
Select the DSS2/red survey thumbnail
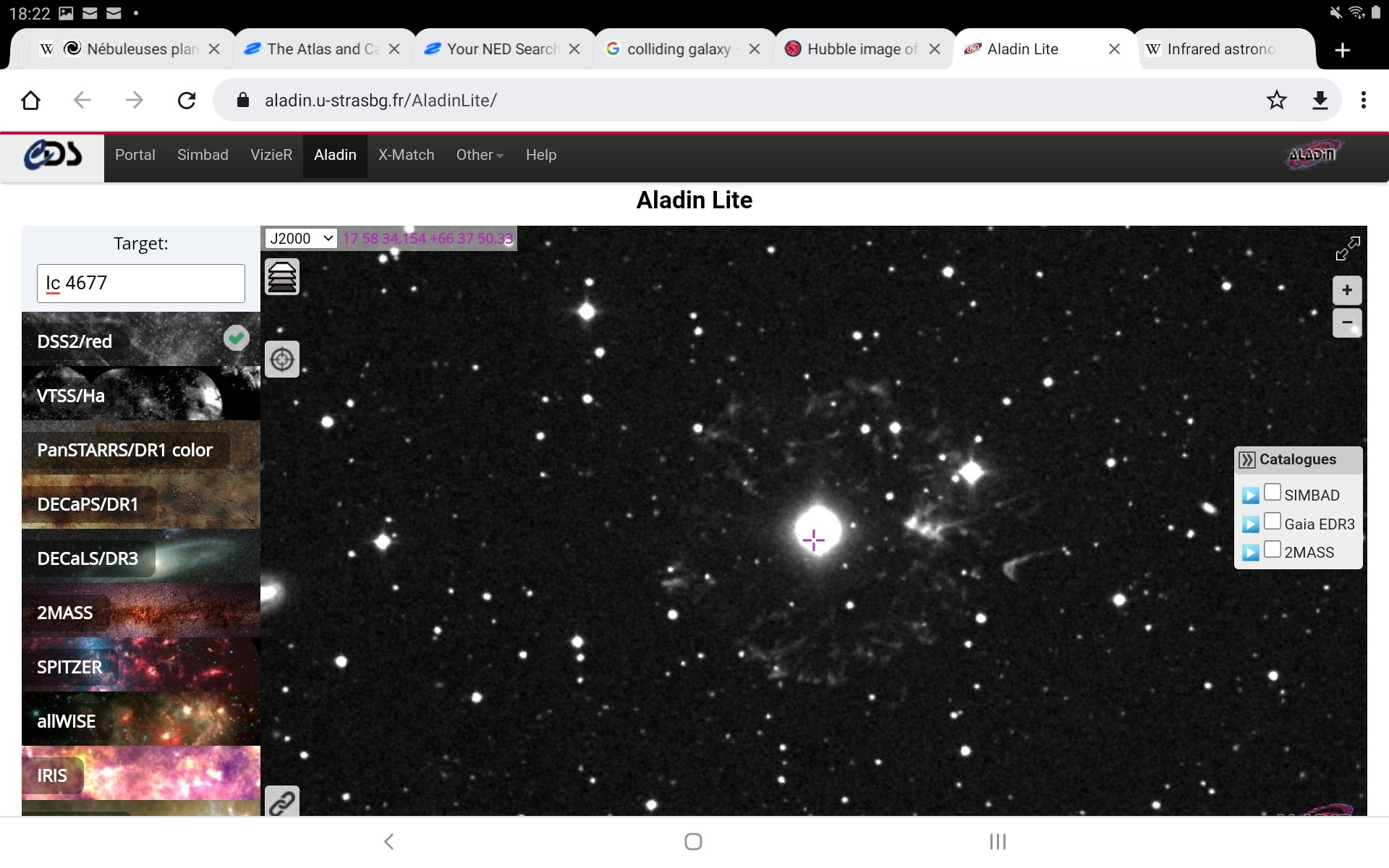[141, 339]
